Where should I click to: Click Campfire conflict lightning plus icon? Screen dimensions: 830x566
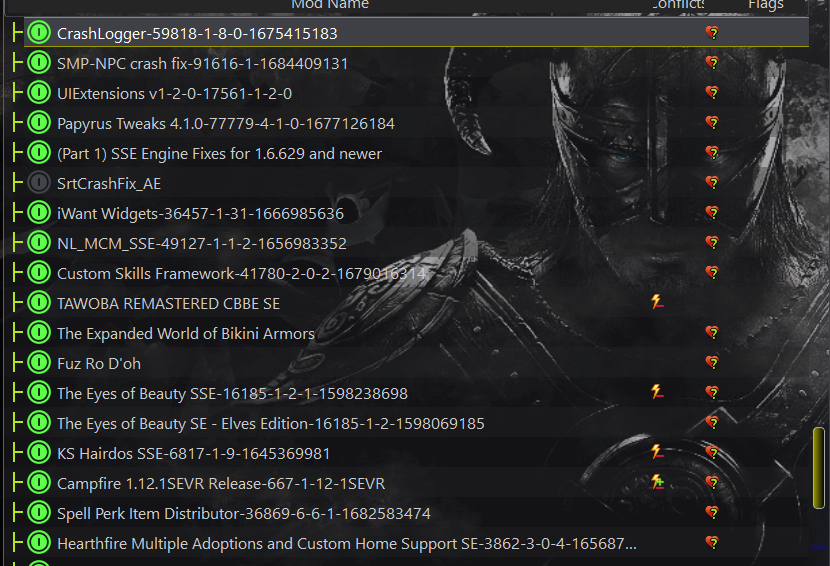point(657,482)
